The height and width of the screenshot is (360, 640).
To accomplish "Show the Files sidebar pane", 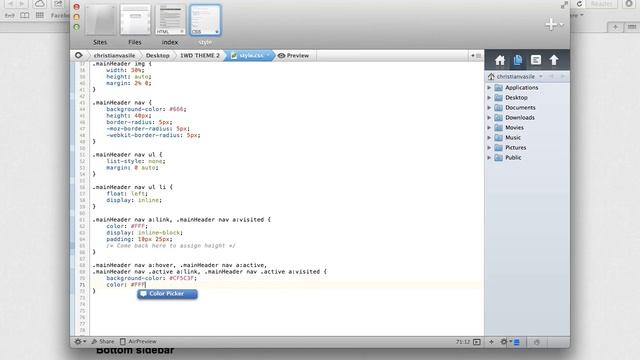I will point(518,60).
